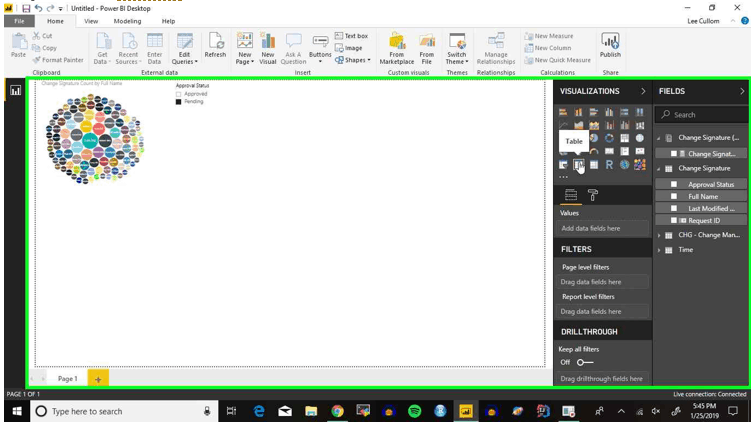The image size is (753, 423).
Task: Select the Map visual
Action: [640, 138]
